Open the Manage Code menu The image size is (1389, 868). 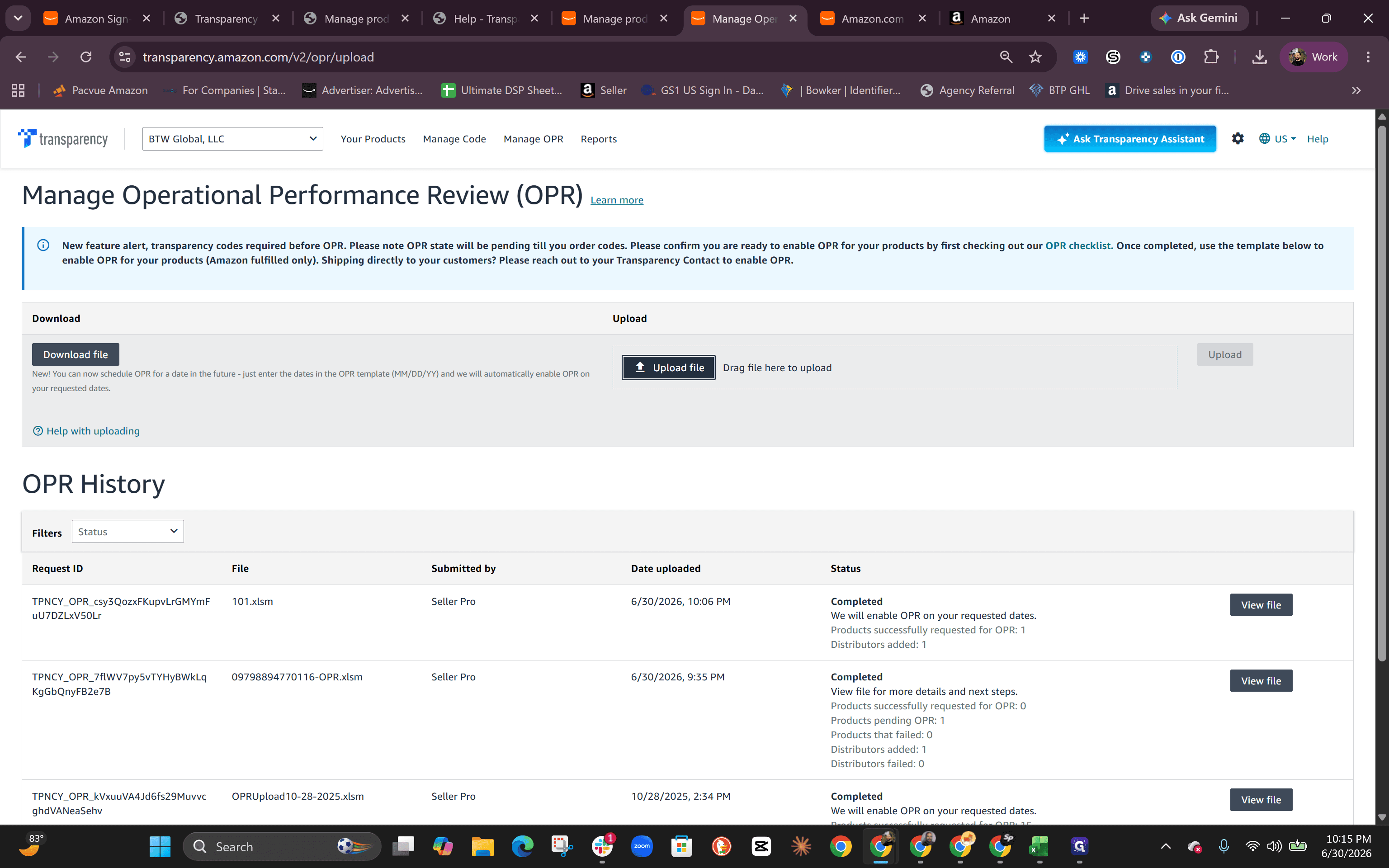tap(454, 139)
